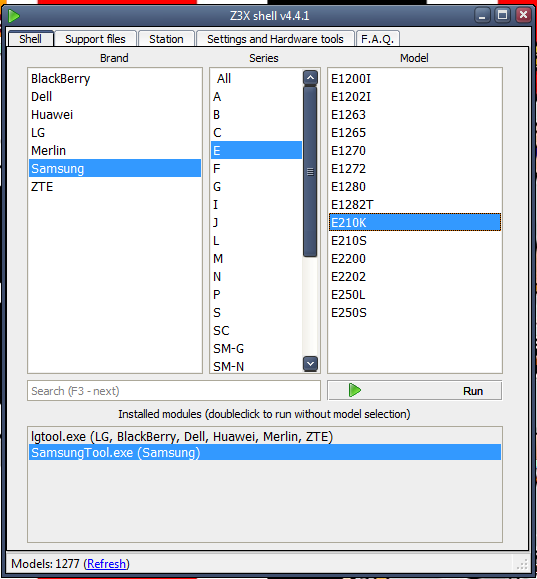This screenshot has width=537, height=579.
Task: Select BlackBerry in Brand list
Action: click(x=115, y=79)
